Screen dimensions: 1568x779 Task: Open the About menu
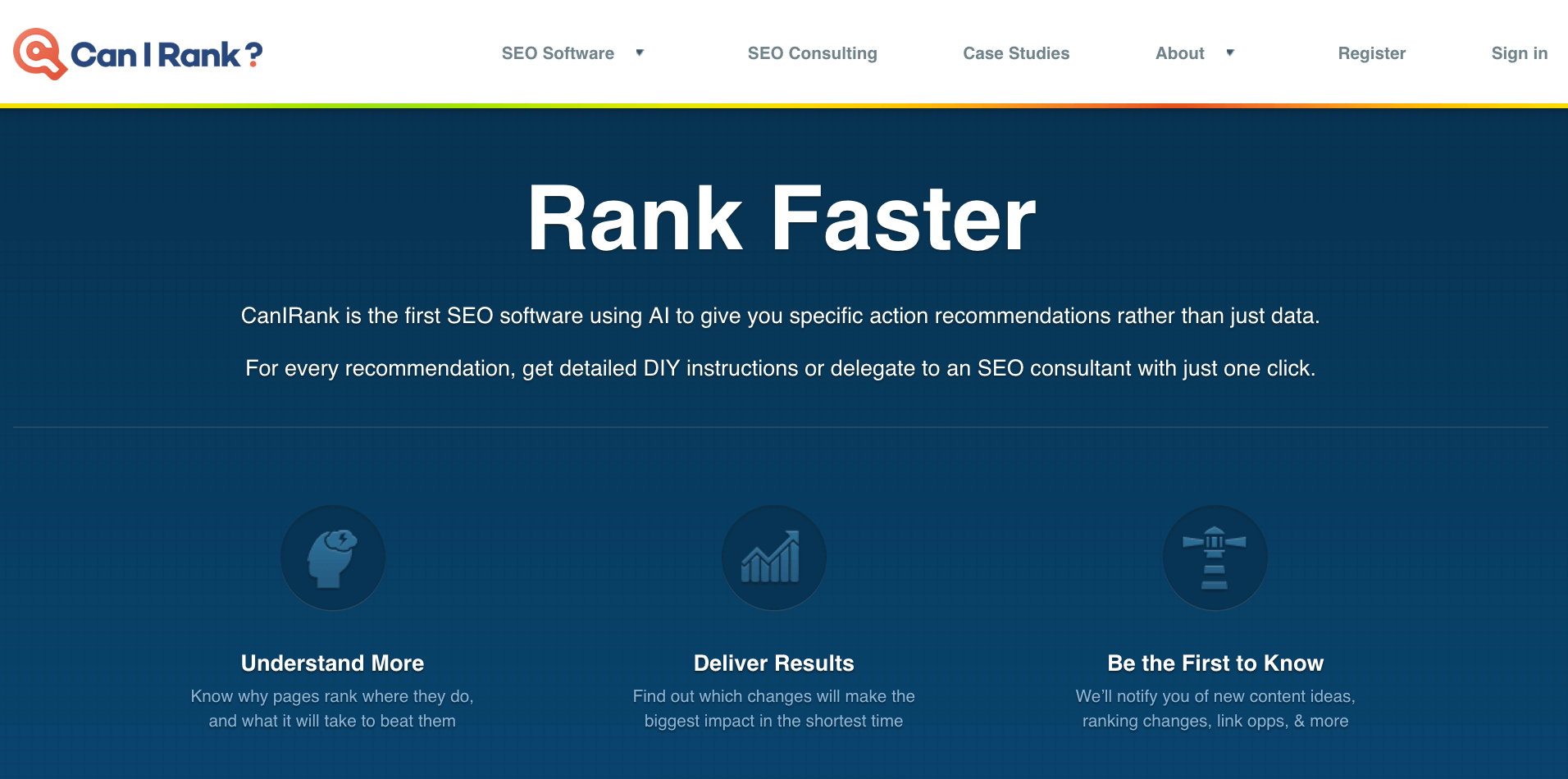(1179, 53)
